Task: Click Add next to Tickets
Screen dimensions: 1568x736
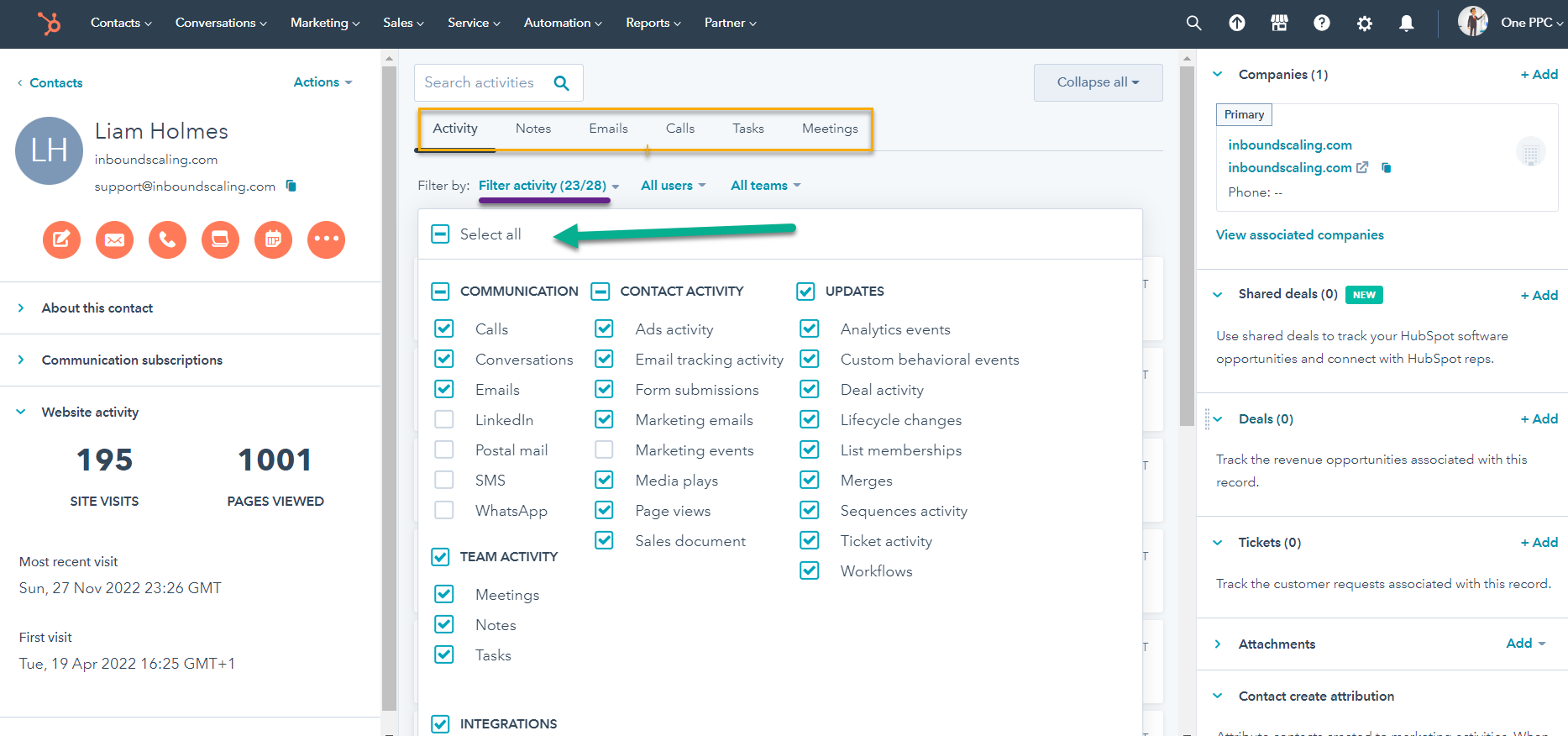Action: (1539, 543)
